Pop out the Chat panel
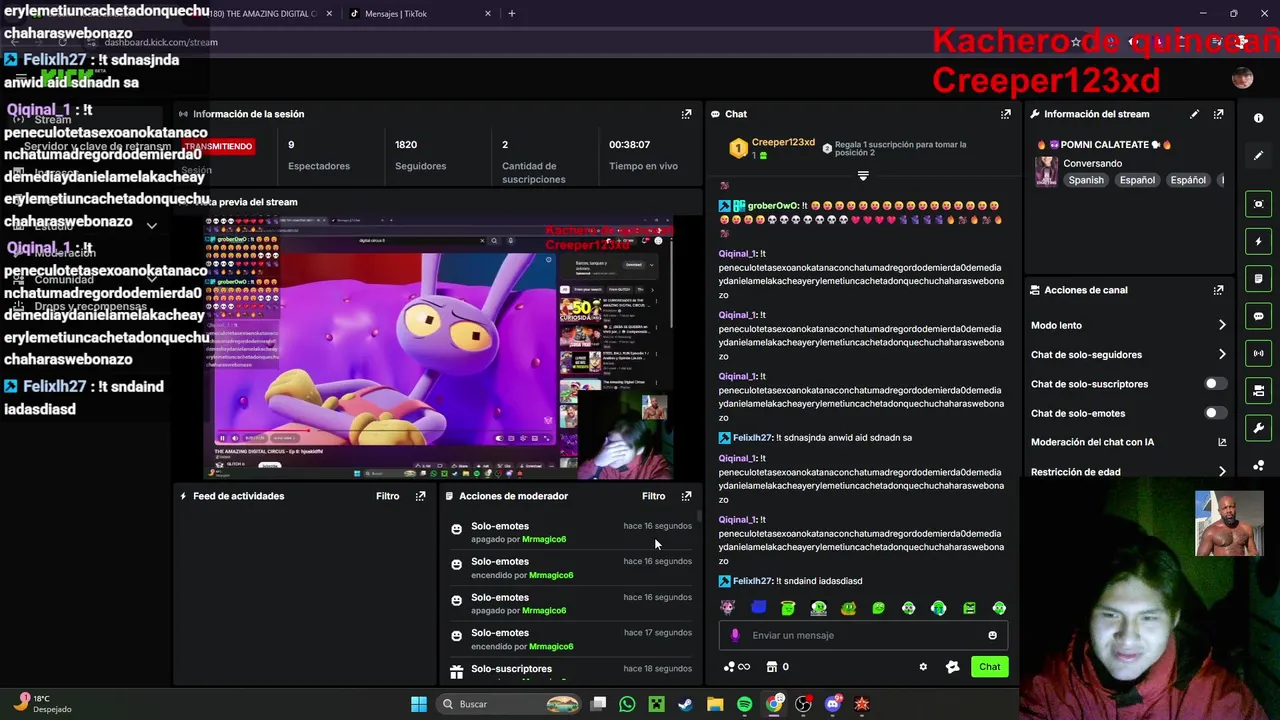This screenshot has height=720, width=1280. click(x=1005, y=114)
